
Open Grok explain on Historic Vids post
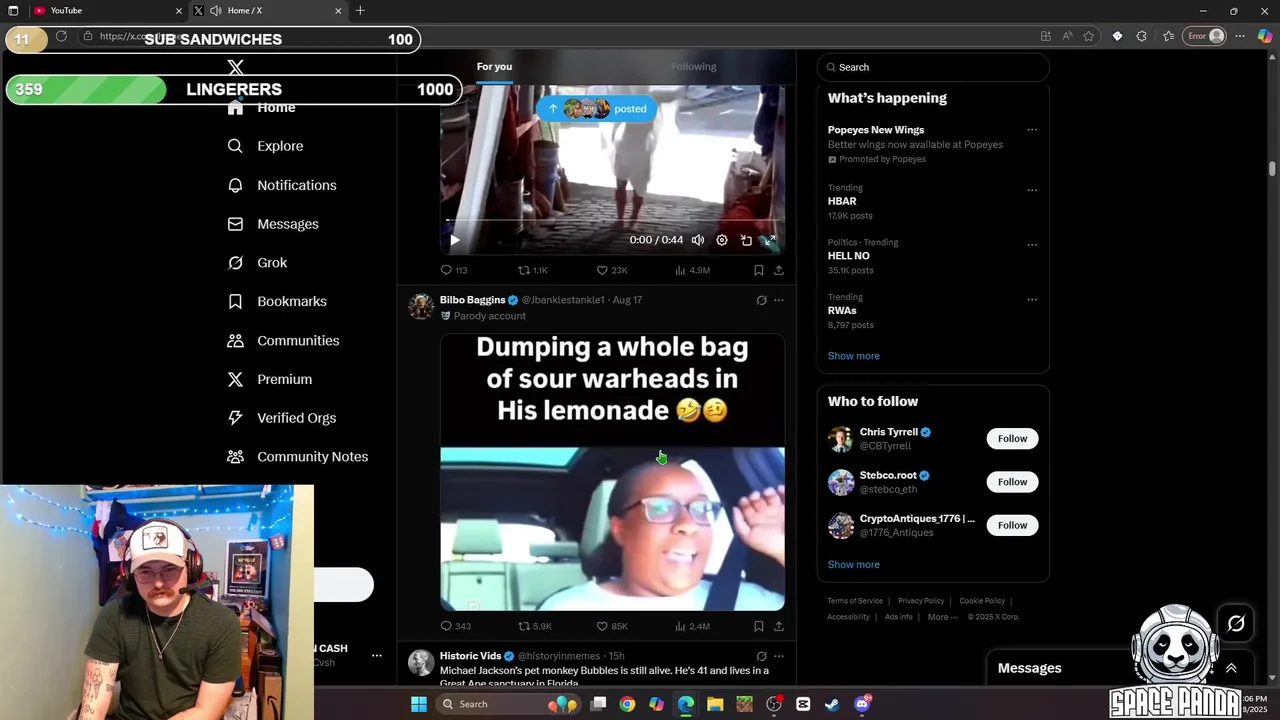[x=761, y=656]
